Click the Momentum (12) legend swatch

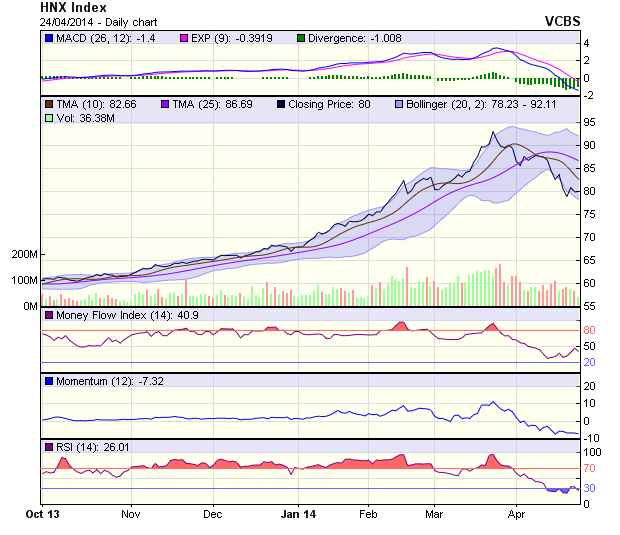coord(49,381)
